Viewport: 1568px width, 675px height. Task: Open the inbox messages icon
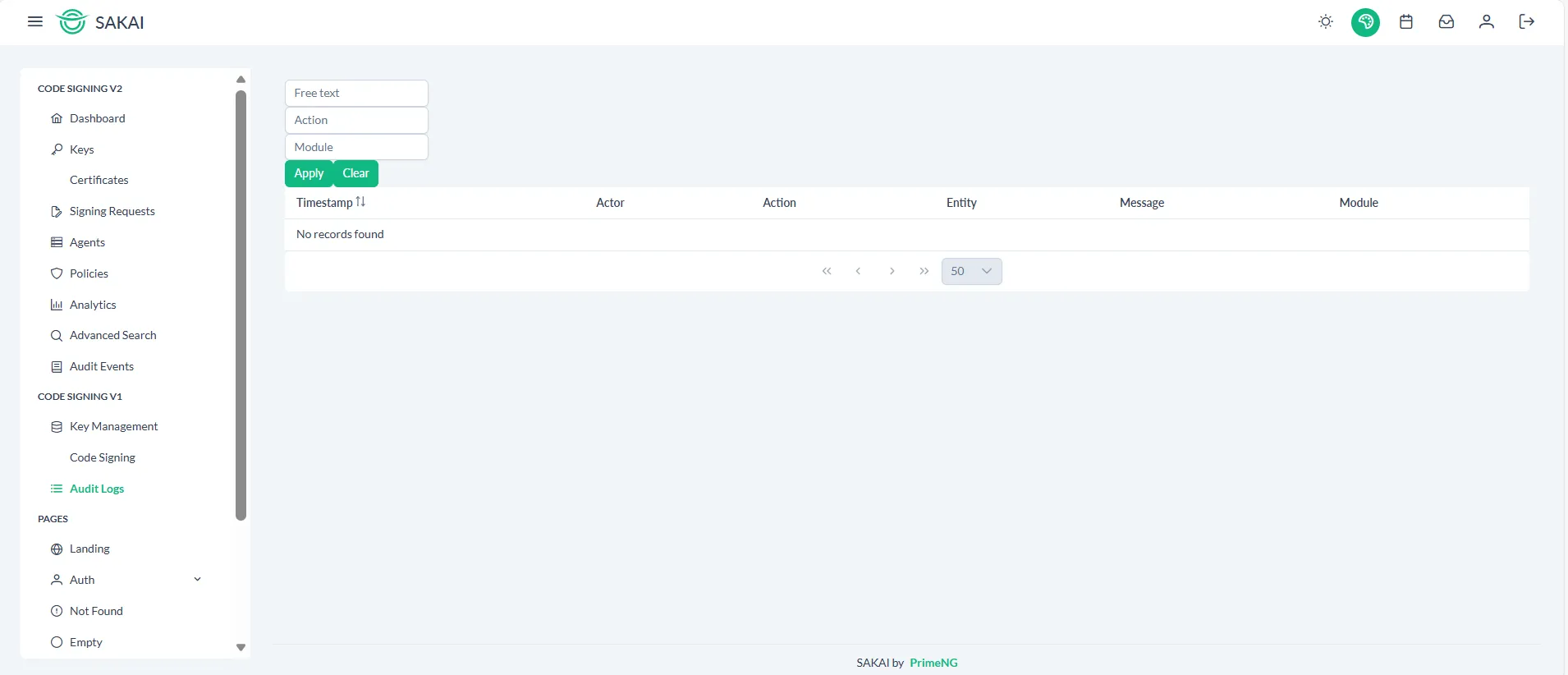click(1446, 22)
